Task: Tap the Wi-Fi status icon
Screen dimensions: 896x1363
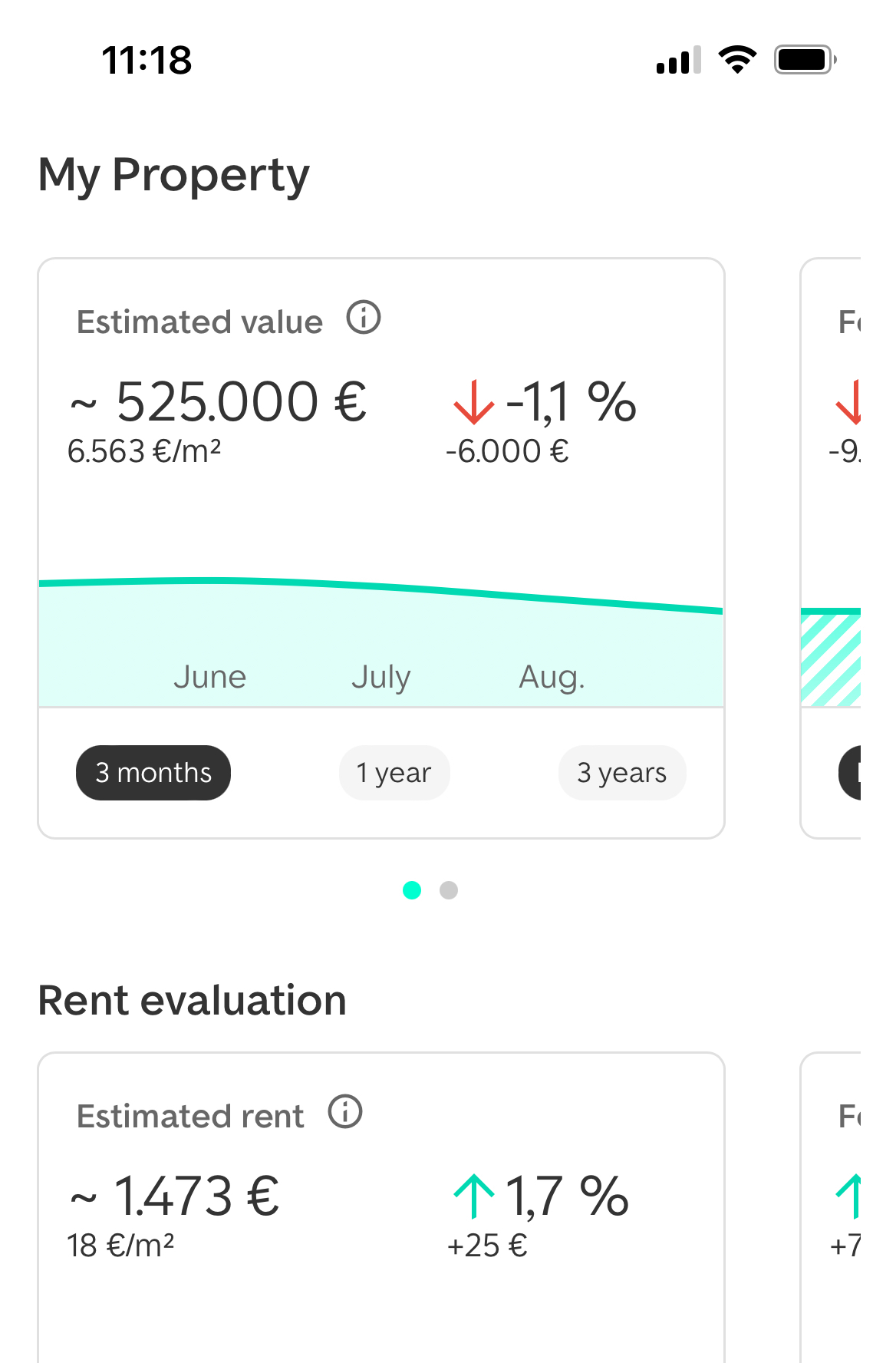Action: point(737,60)
